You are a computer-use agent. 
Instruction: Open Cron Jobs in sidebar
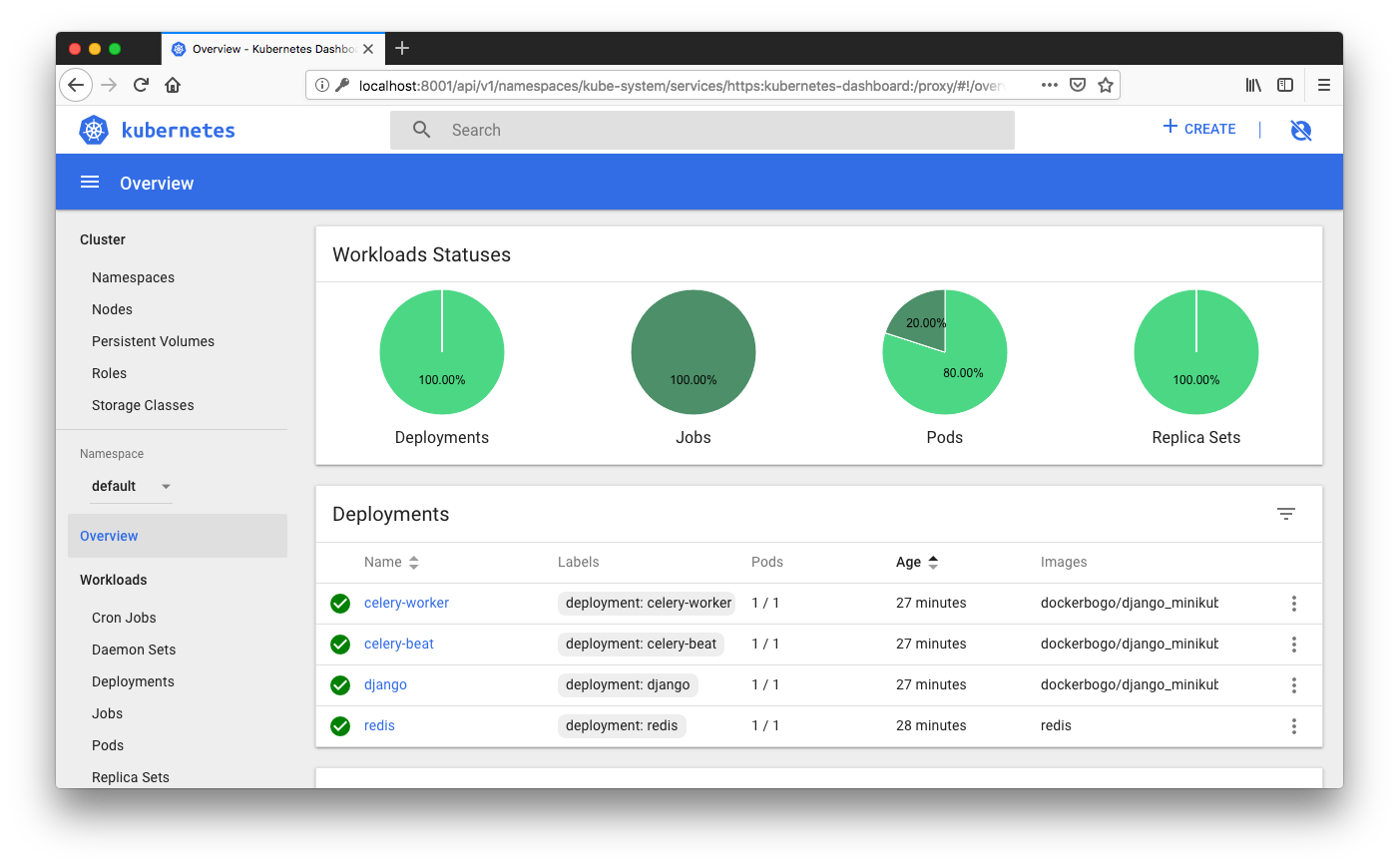(x=124, y=618)
